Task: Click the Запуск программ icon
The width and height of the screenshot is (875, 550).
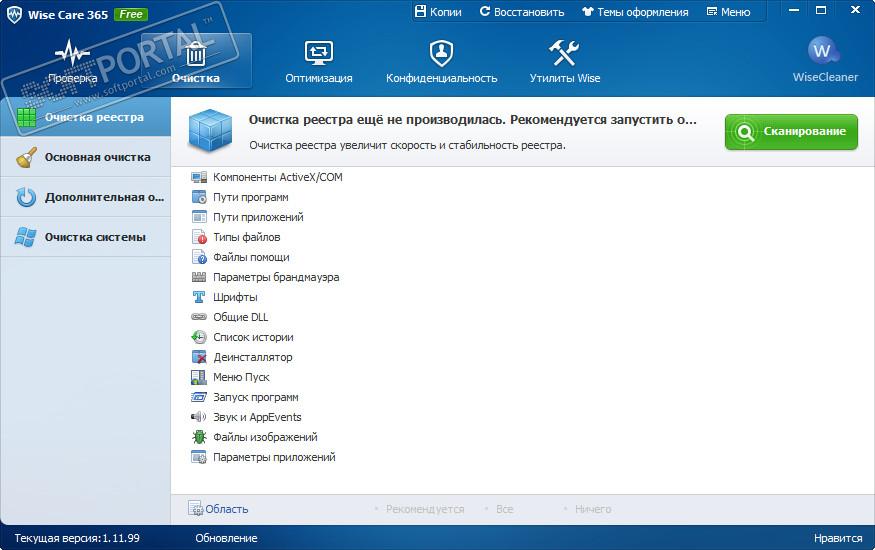Action: [199, 397]
